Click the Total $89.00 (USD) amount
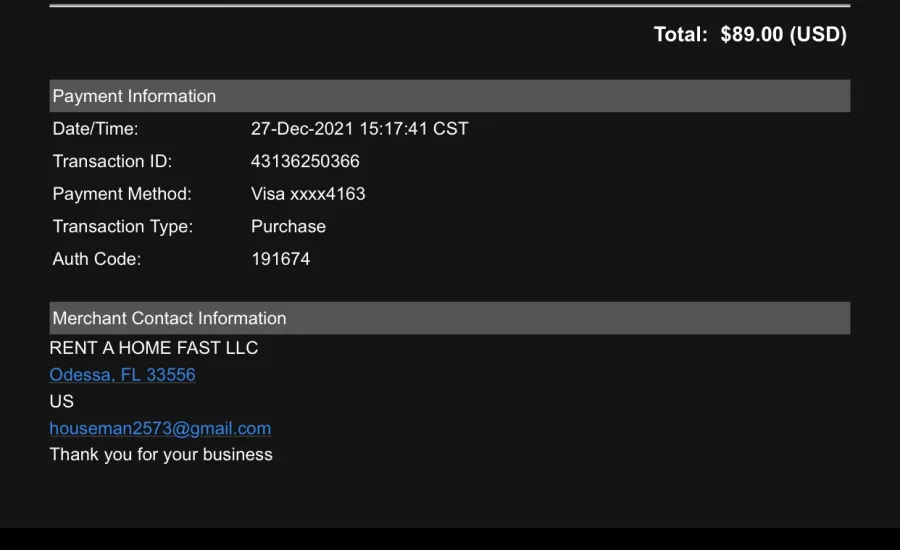Image resolution: width=900 pixels, height=550 pixels. 783,34
